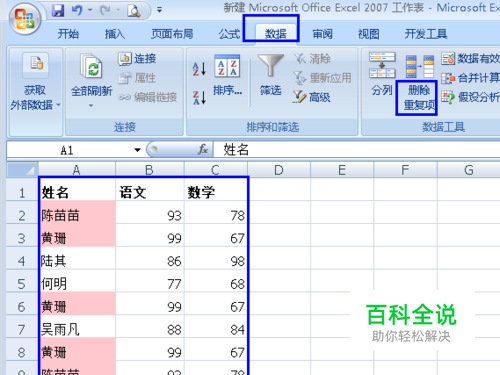The width and height of the screenshot is (500, 375).
Task: Click the 连接 connections button
Action: (x=137, y=59)
